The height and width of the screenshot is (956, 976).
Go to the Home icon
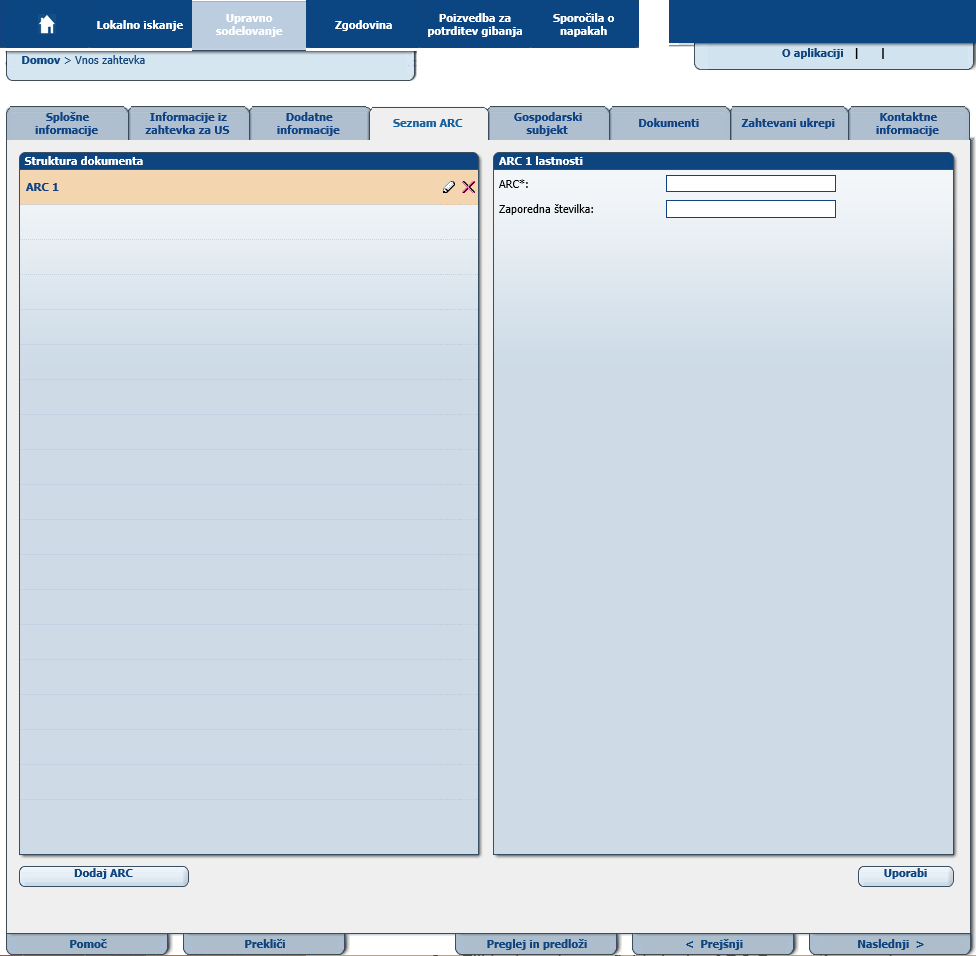[47, 24]
